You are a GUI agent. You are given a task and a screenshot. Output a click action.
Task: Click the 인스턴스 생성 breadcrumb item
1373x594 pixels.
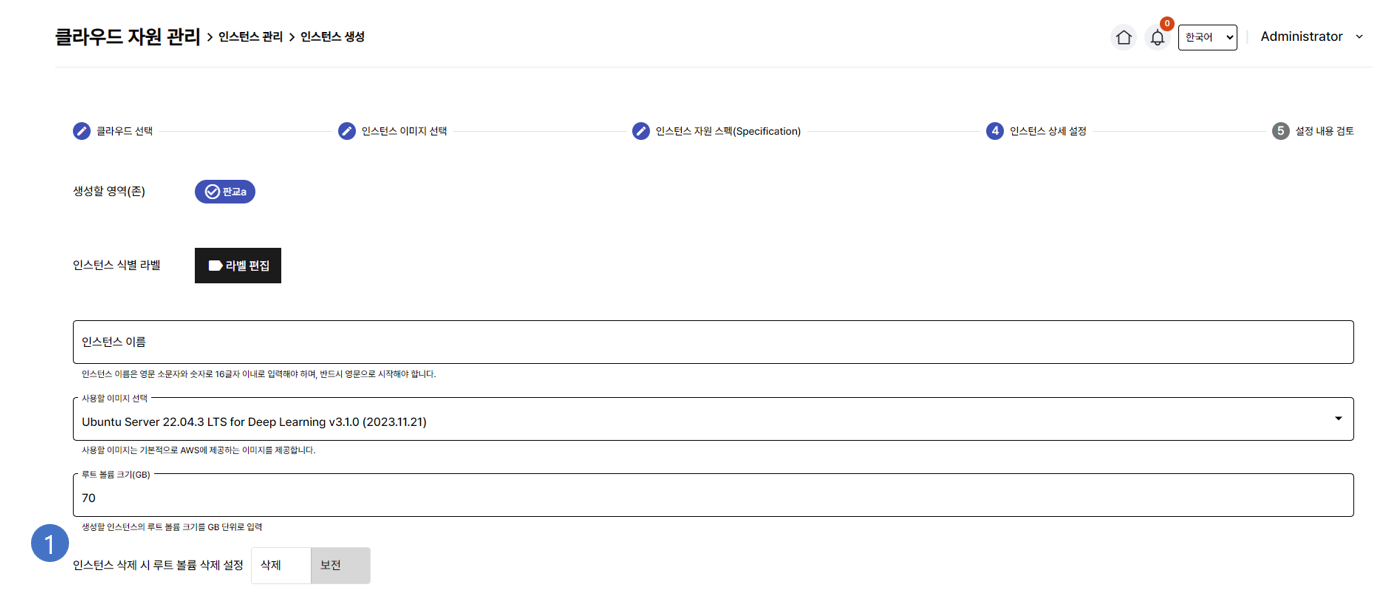pos(332,37)
